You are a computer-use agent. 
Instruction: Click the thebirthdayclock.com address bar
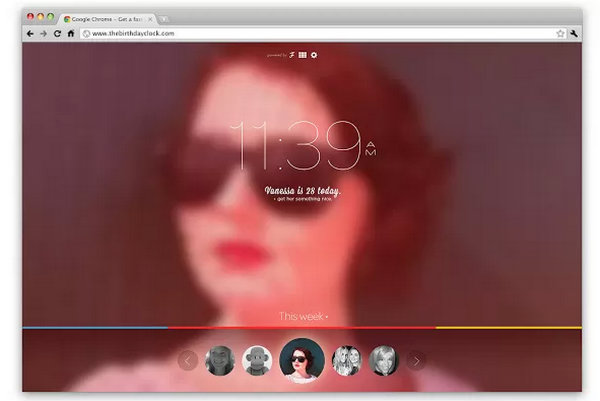[300, 33]
